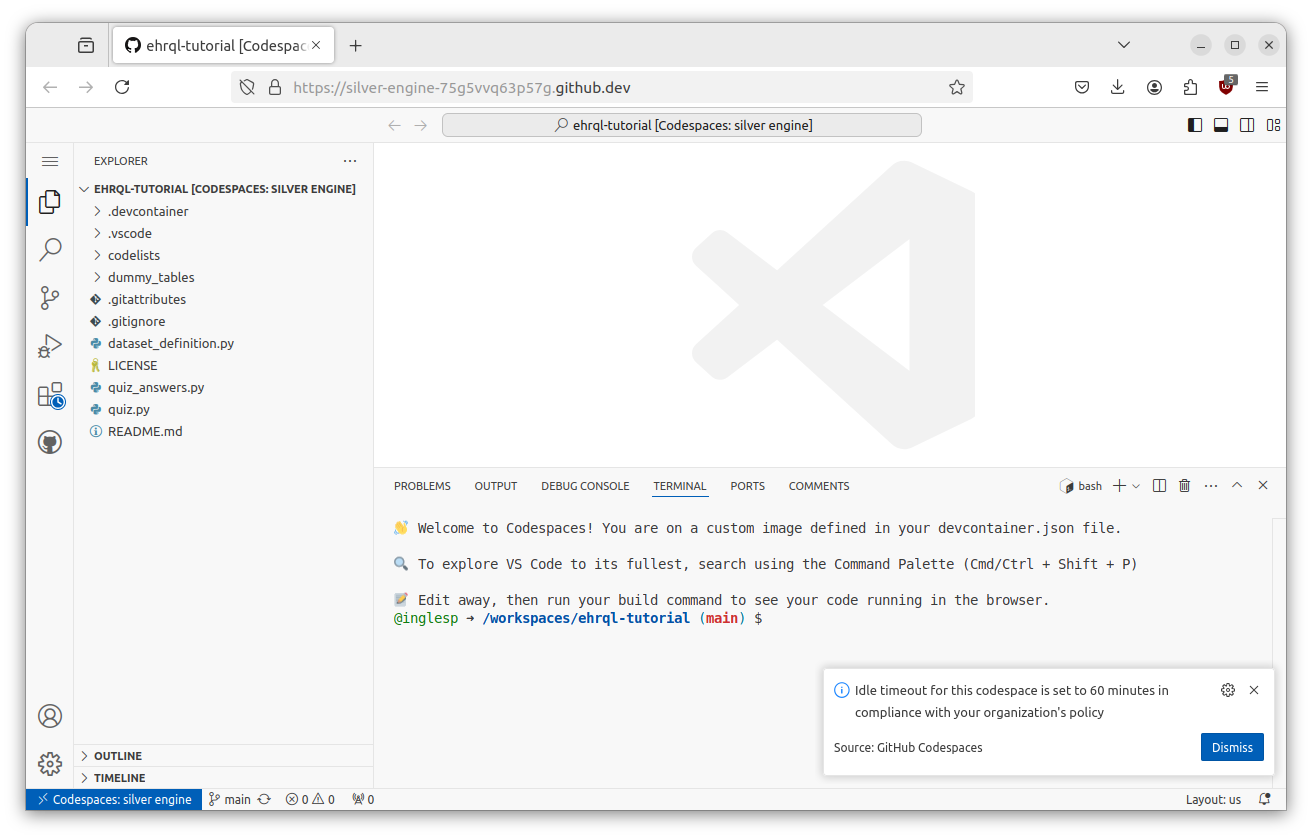Create a new terminal with plus icon
This screenshot has width=1312, height=839.
click(x=1119, y=486)
